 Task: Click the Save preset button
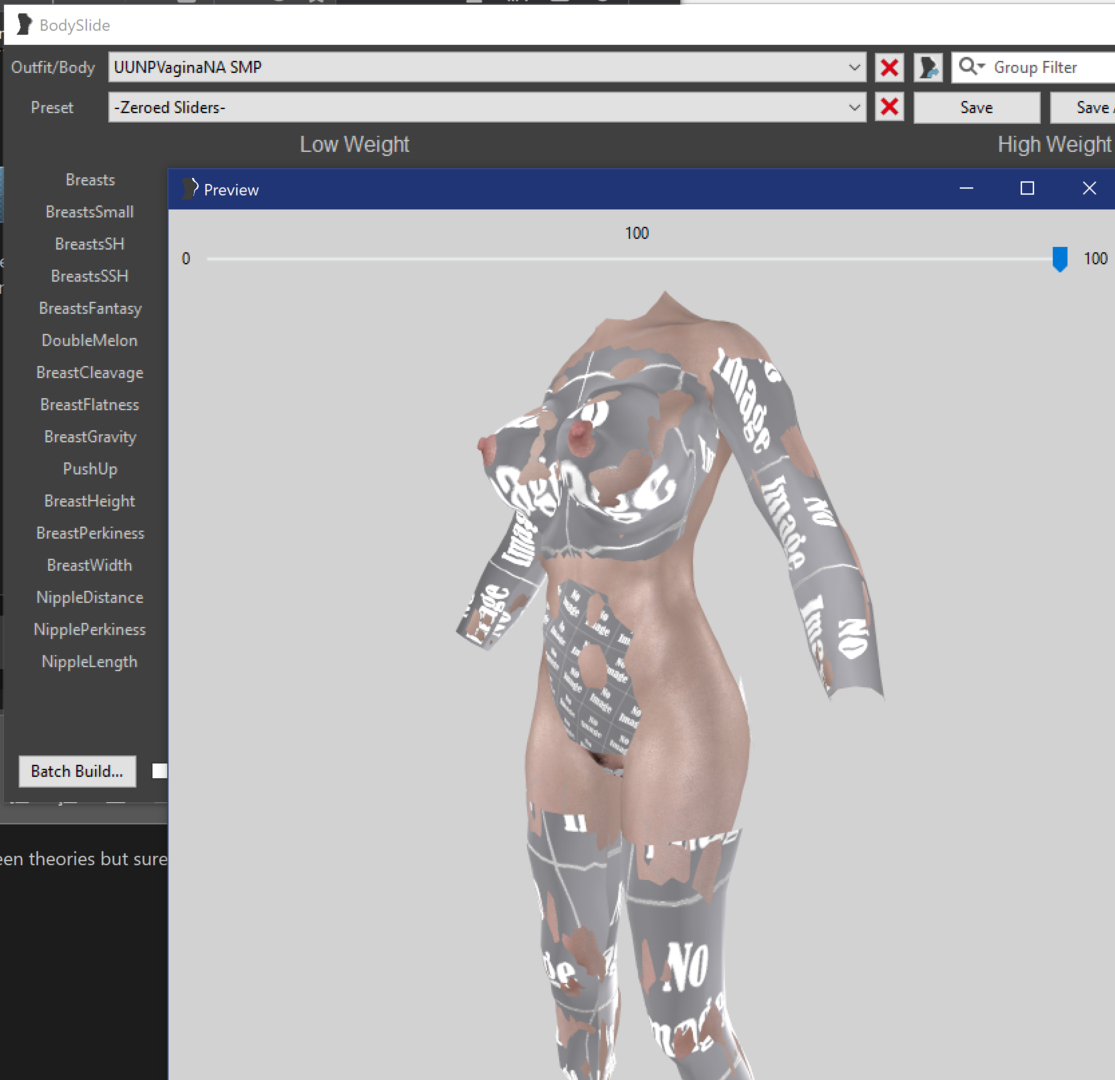click(976, 107)
